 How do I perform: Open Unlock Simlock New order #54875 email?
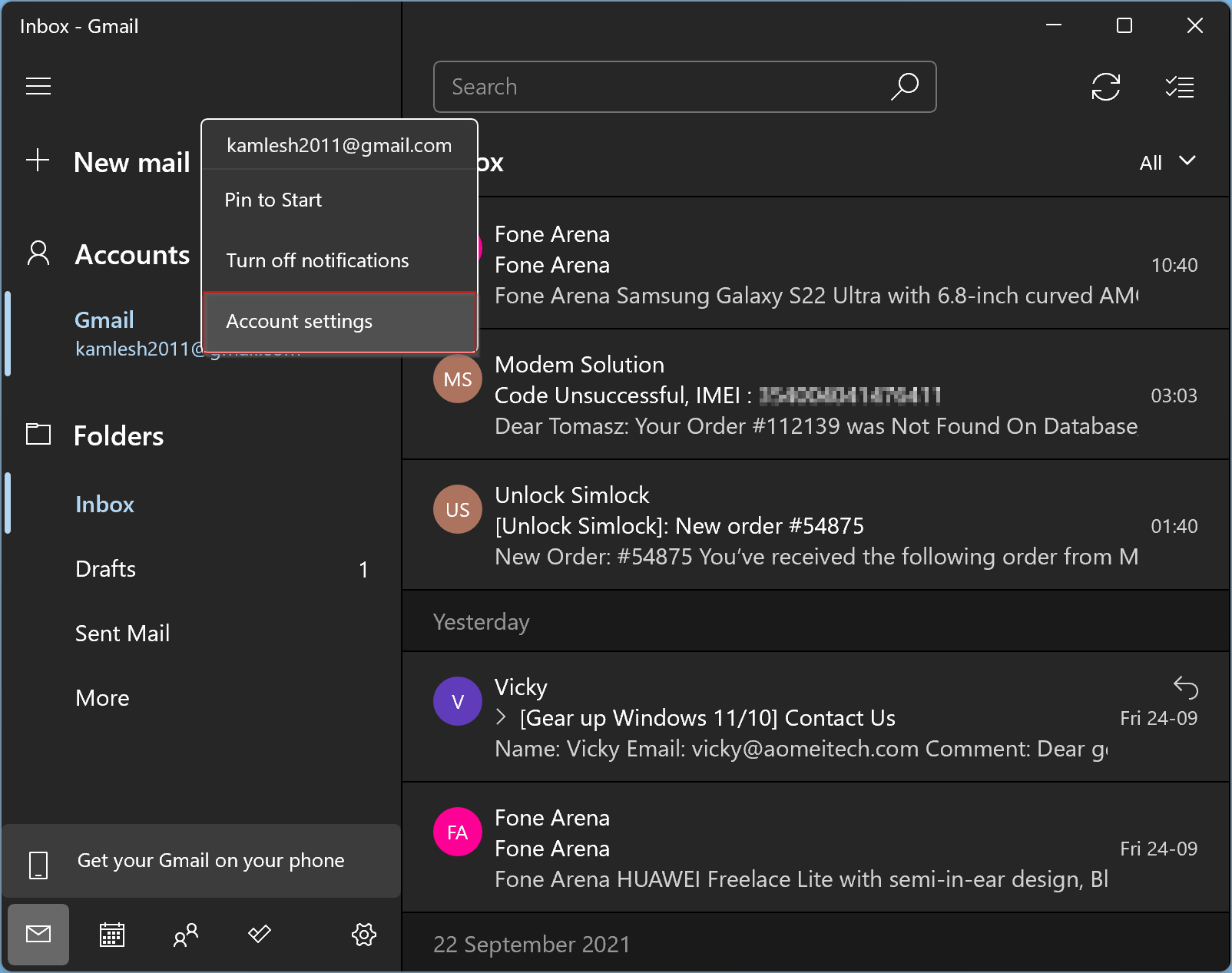point(816,525)
